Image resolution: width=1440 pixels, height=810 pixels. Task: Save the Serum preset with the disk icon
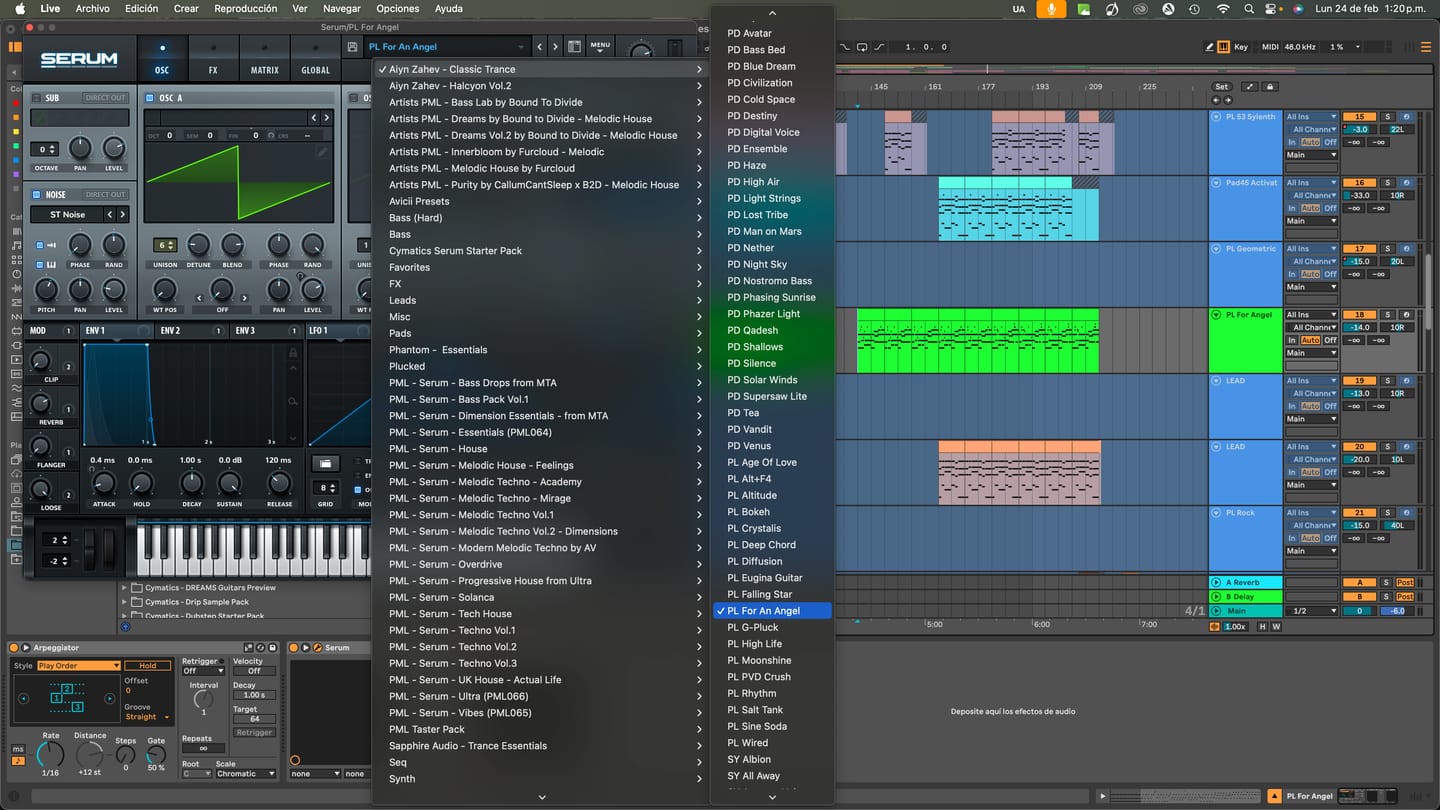tap(352, 46)
